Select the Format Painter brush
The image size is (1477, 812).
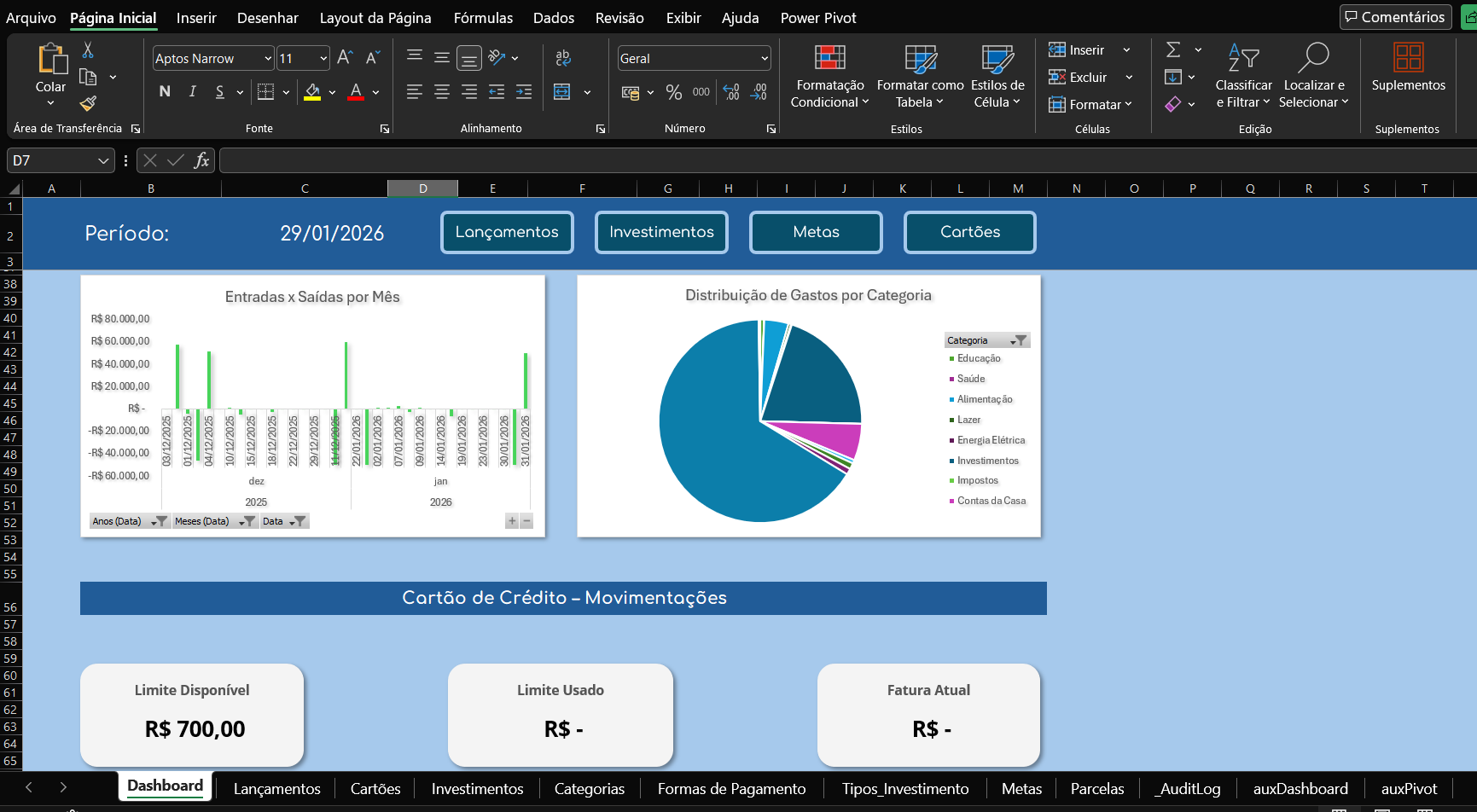tap(88, 104)
